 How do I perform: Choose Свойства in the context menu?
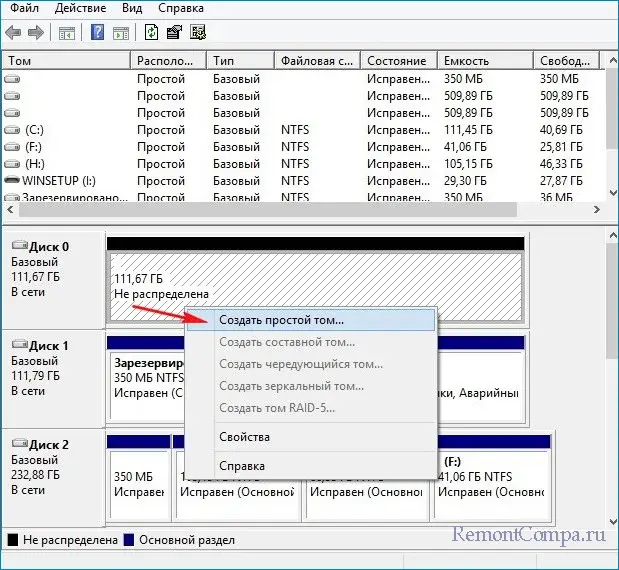coord(245,437)
